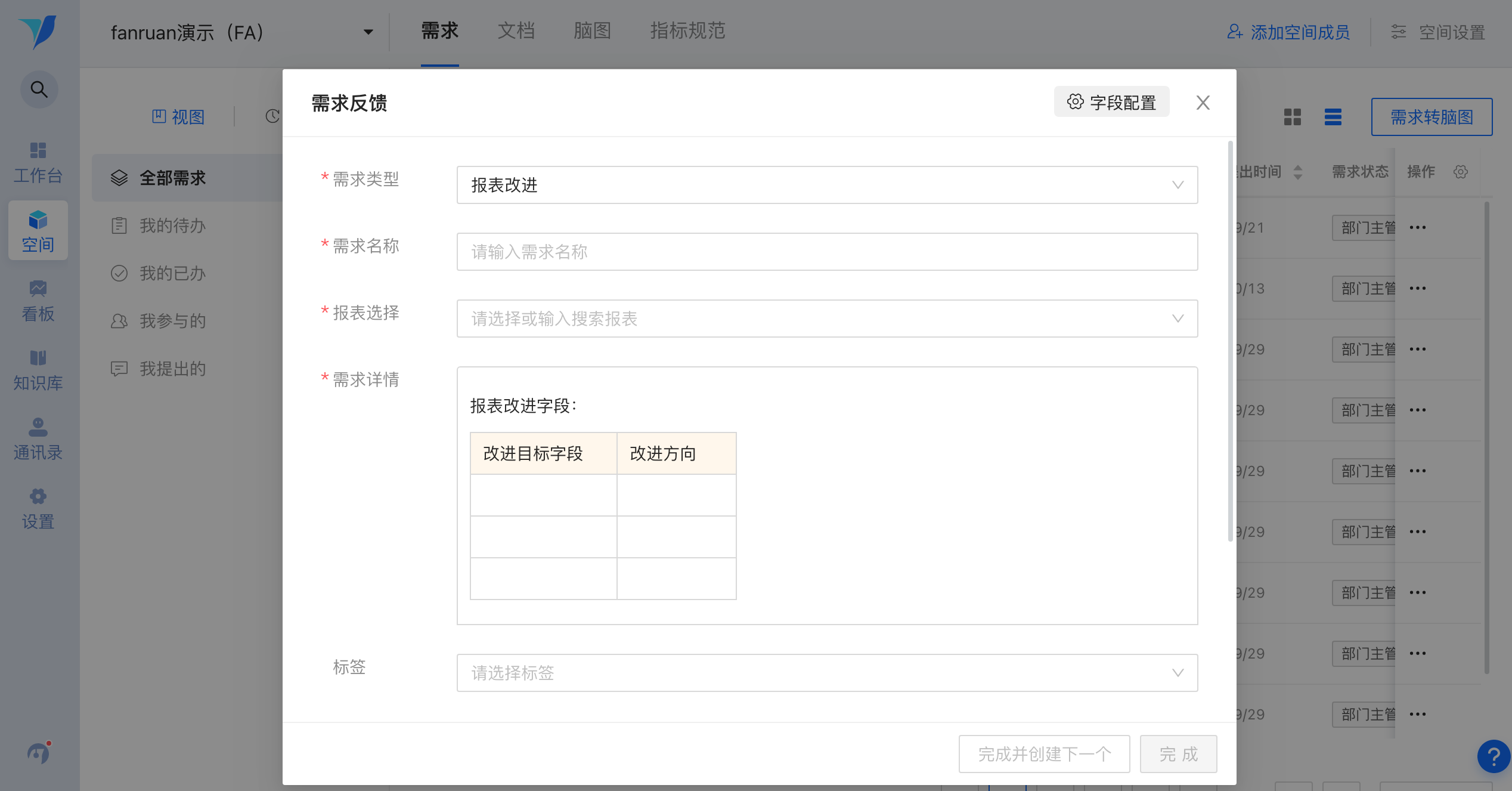
Task: Click the dialog's vertical scrollbar
Action: (x=1230, y=341)
